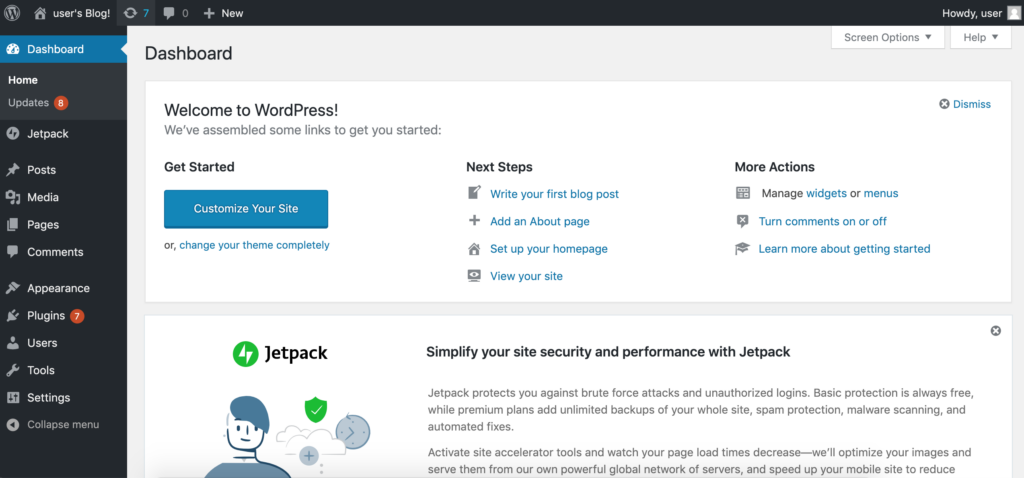Viewport: 1024px width, 478px height.
Task: Click the pencil icon beside Write first post
Action: pos(475,193)
